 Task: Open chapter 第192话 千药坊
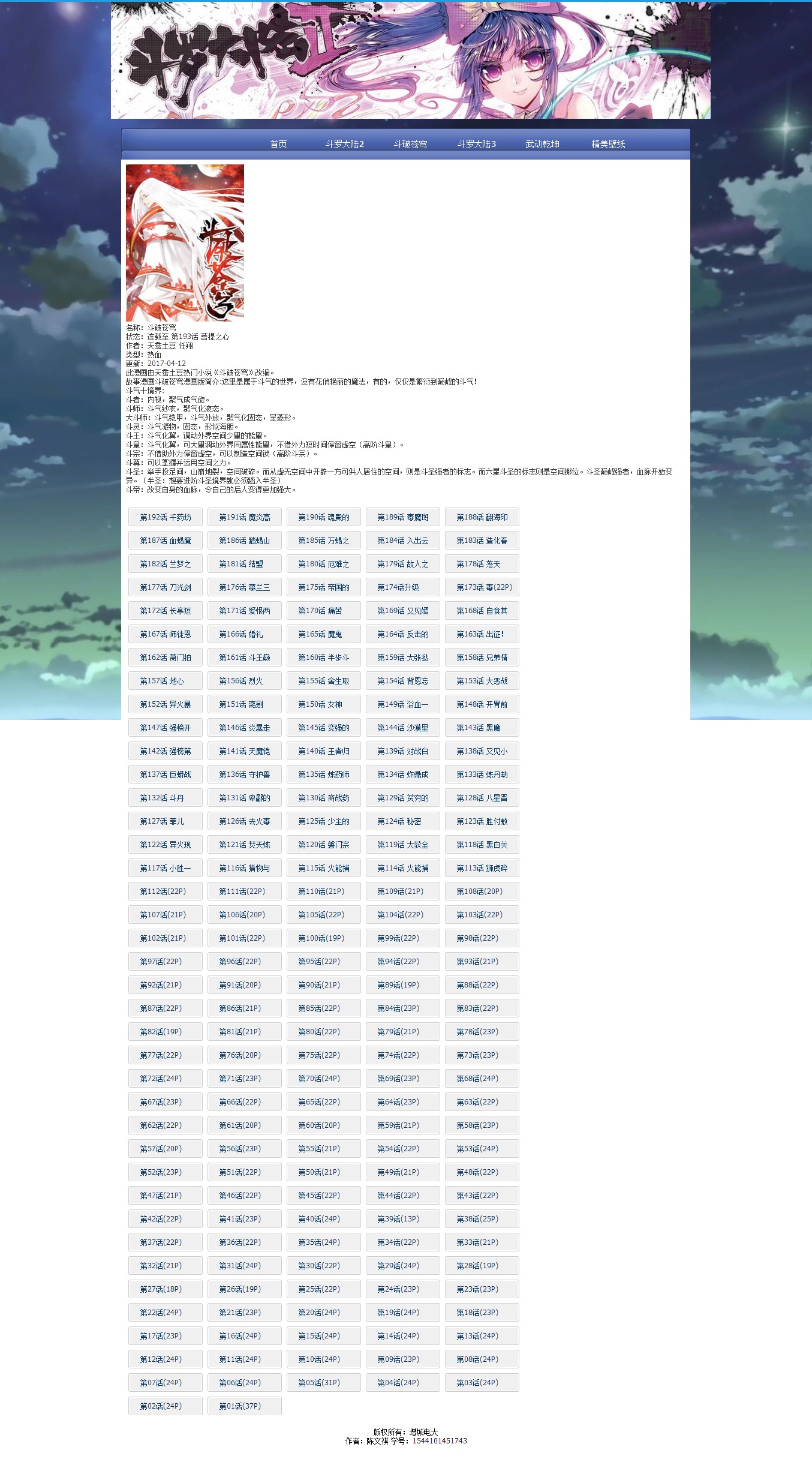coord(166,517)
